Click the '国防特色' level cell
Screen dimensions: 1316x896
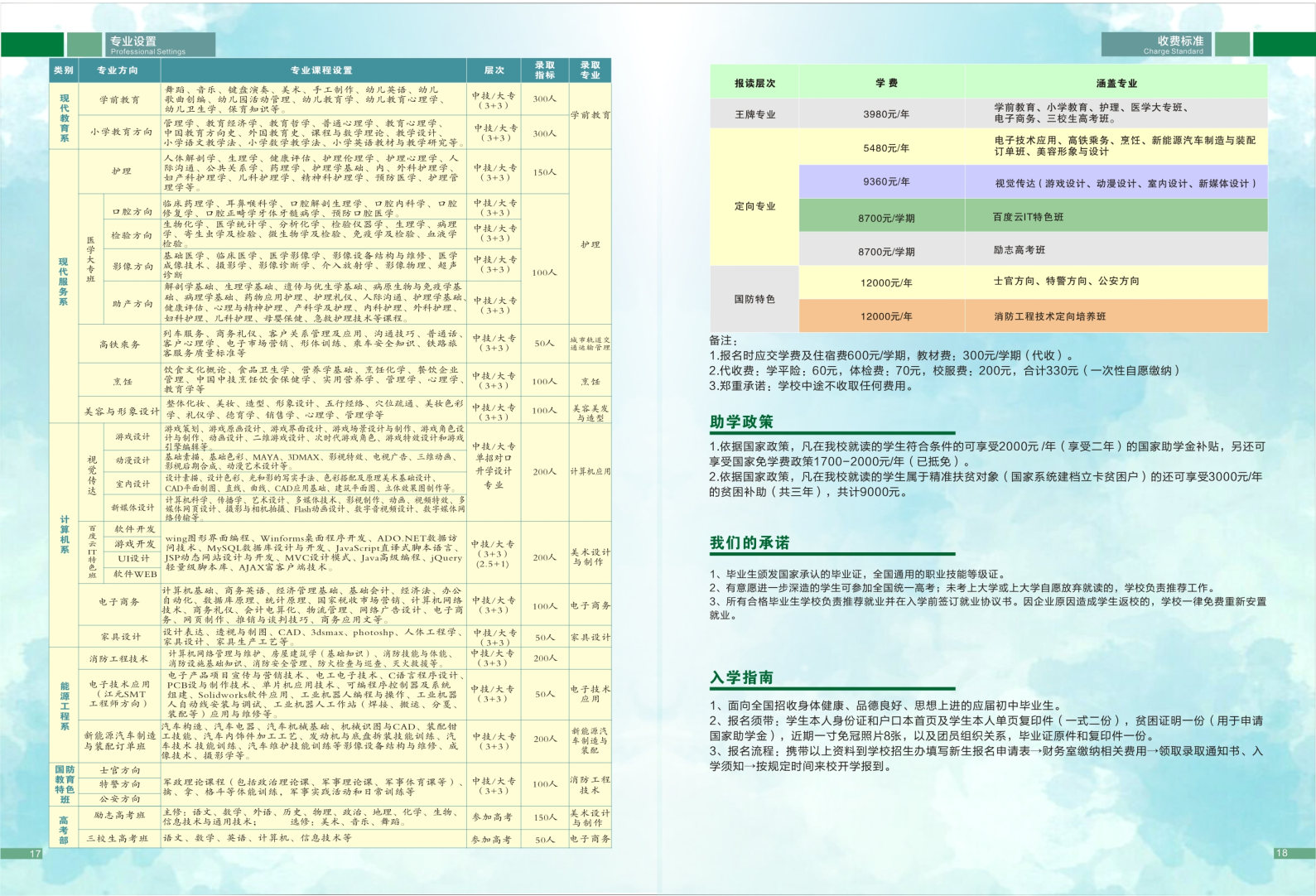point(754,299)
